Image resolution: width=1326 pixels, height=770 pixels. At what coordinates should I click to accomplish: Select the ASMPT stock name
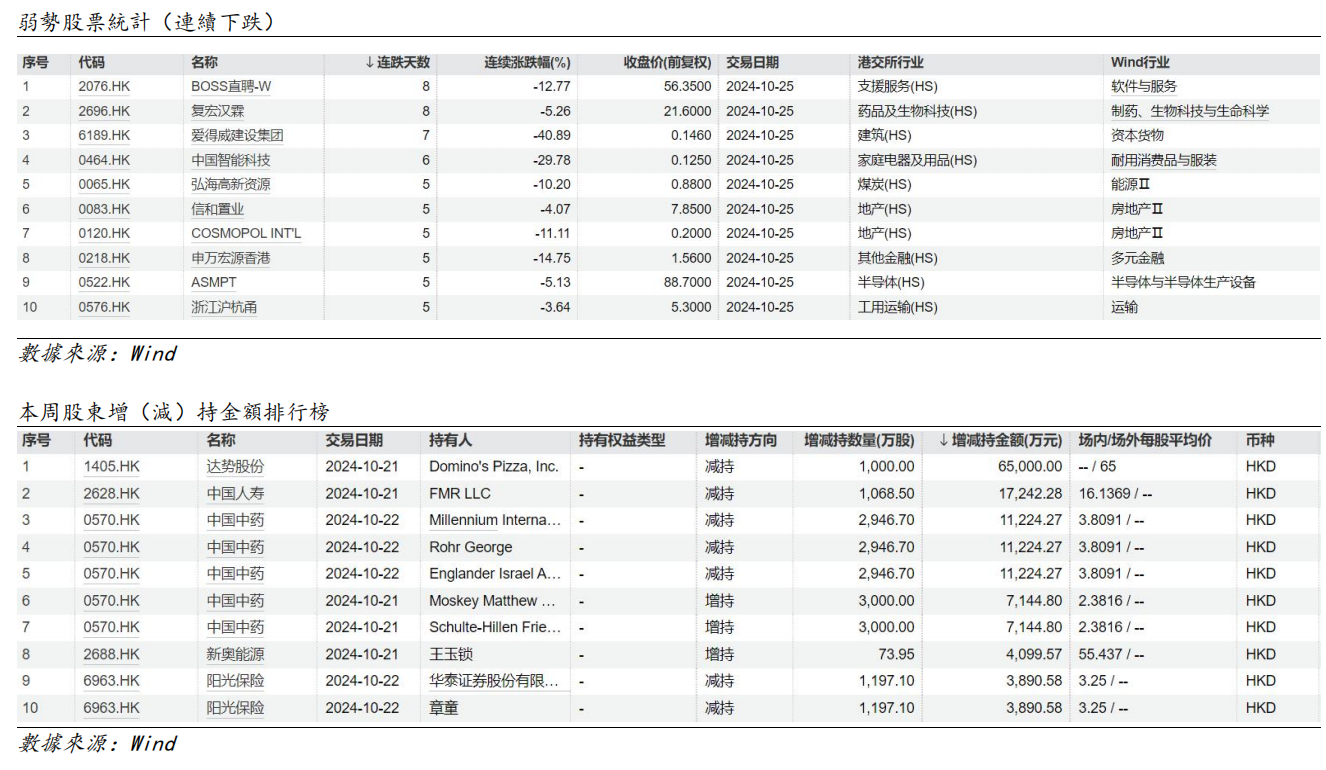click(x=214, y=282)
